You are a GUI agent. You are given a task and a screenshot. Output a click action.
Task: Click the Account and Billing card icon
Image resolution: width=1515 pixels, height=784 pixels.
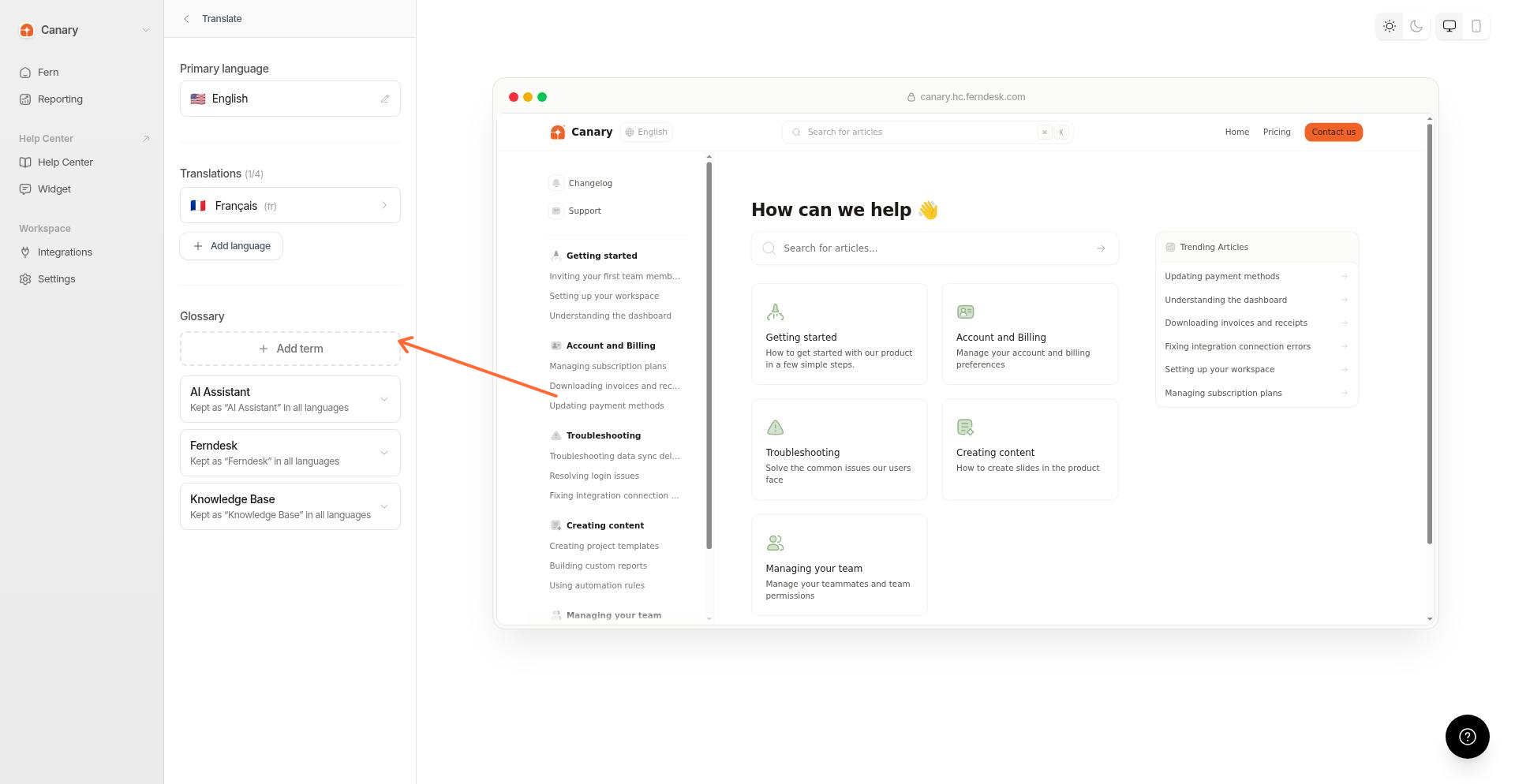[x=965, y=312]
